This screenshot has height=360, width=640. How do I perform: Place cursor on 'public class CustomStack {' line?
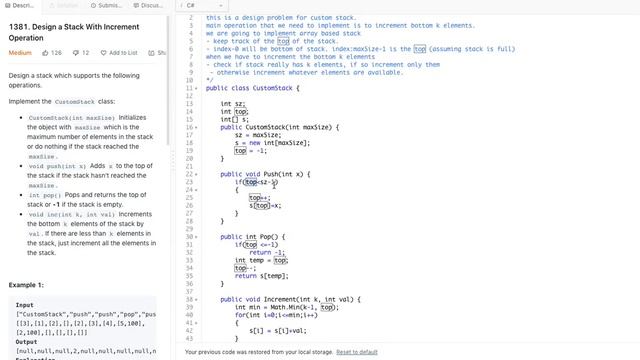point(253,88)
